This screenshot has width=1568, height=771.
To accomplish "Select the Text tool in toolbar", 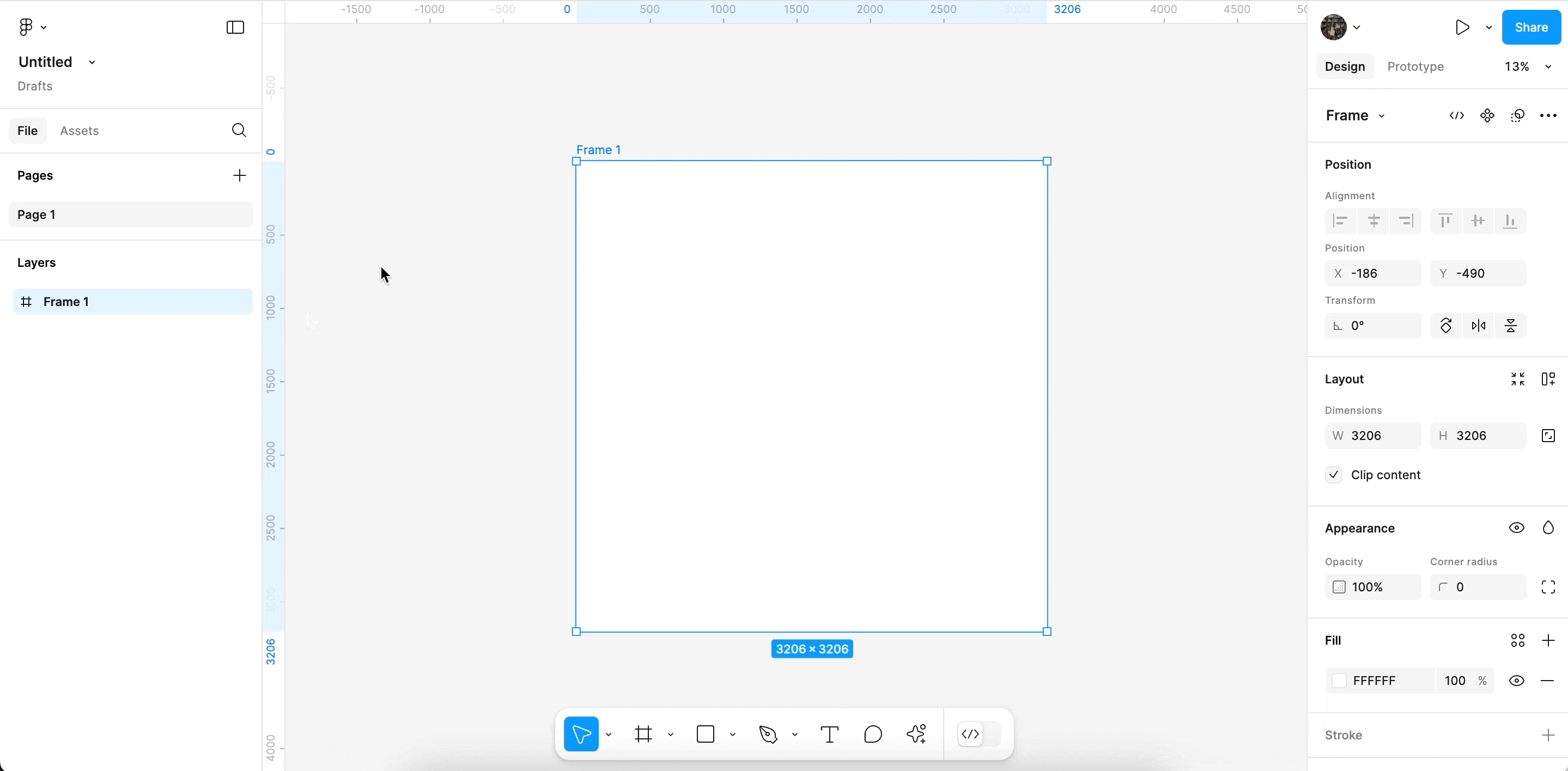I will click(829, 734).
